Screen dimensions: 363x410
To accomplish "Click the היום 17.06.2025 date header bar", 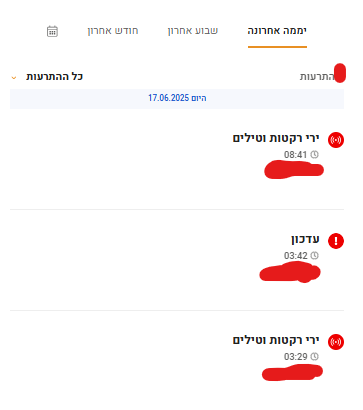I will click(177, 98).
